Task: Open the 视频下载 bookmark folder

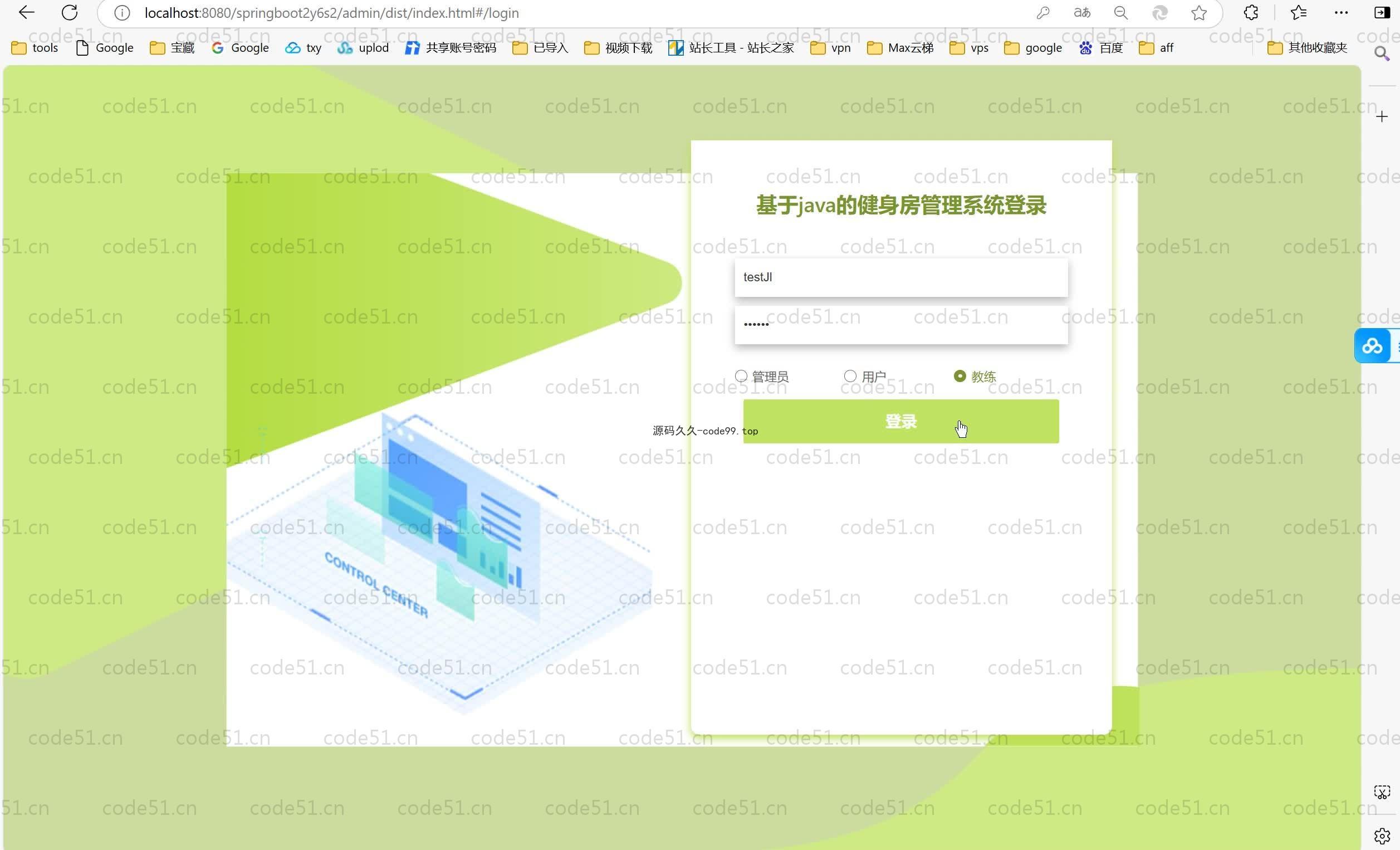Action: (618, 48)
